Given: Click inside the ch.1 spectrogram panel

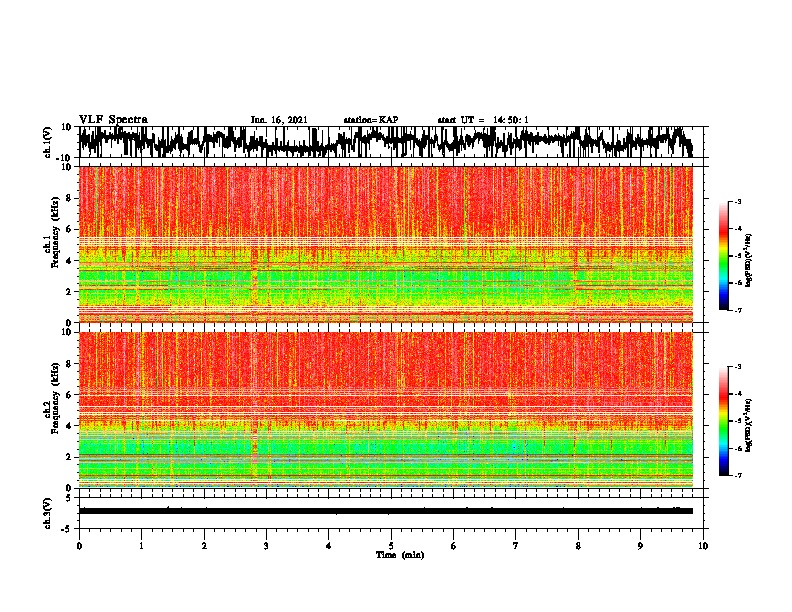Looking at the screenshot, I should coord(385,244).
